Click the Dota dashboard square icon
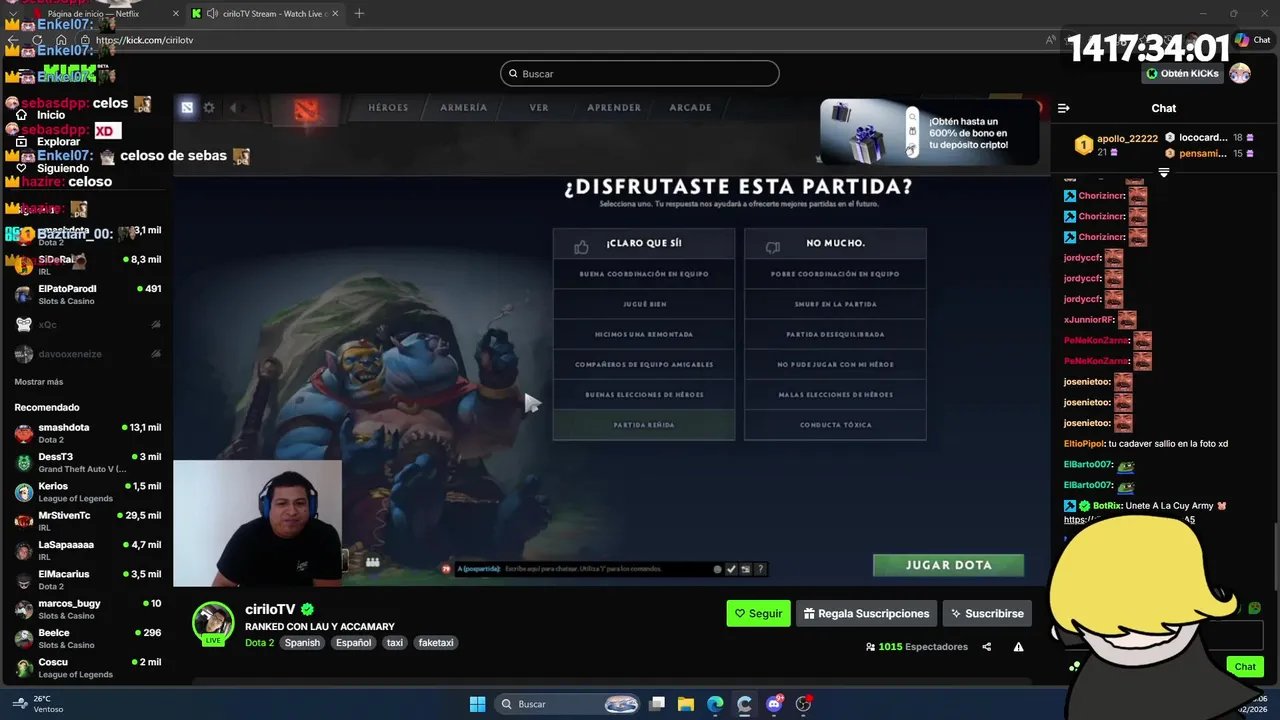Viewport: 1280px width, 720px height. coord(187,108)
